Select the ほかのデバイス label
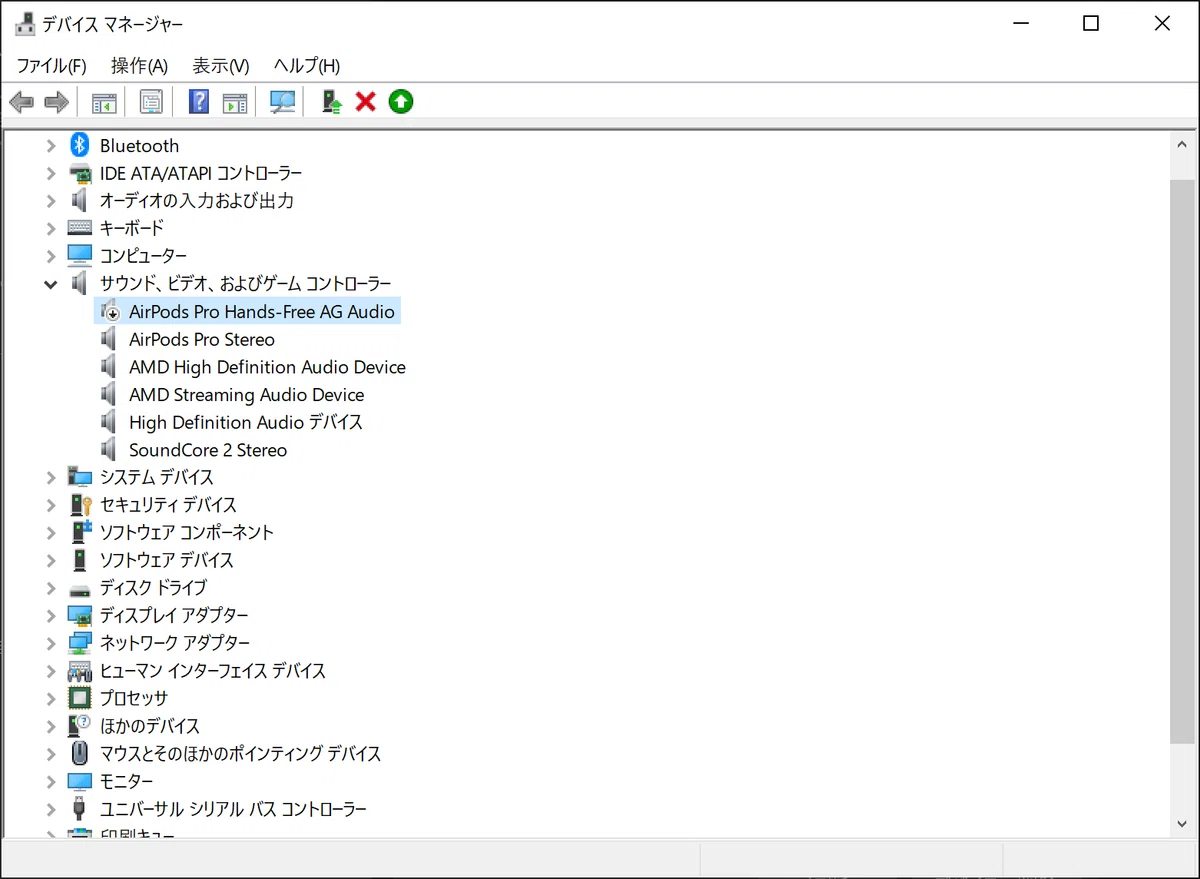The image size is (1200, 879). point(149,726)
